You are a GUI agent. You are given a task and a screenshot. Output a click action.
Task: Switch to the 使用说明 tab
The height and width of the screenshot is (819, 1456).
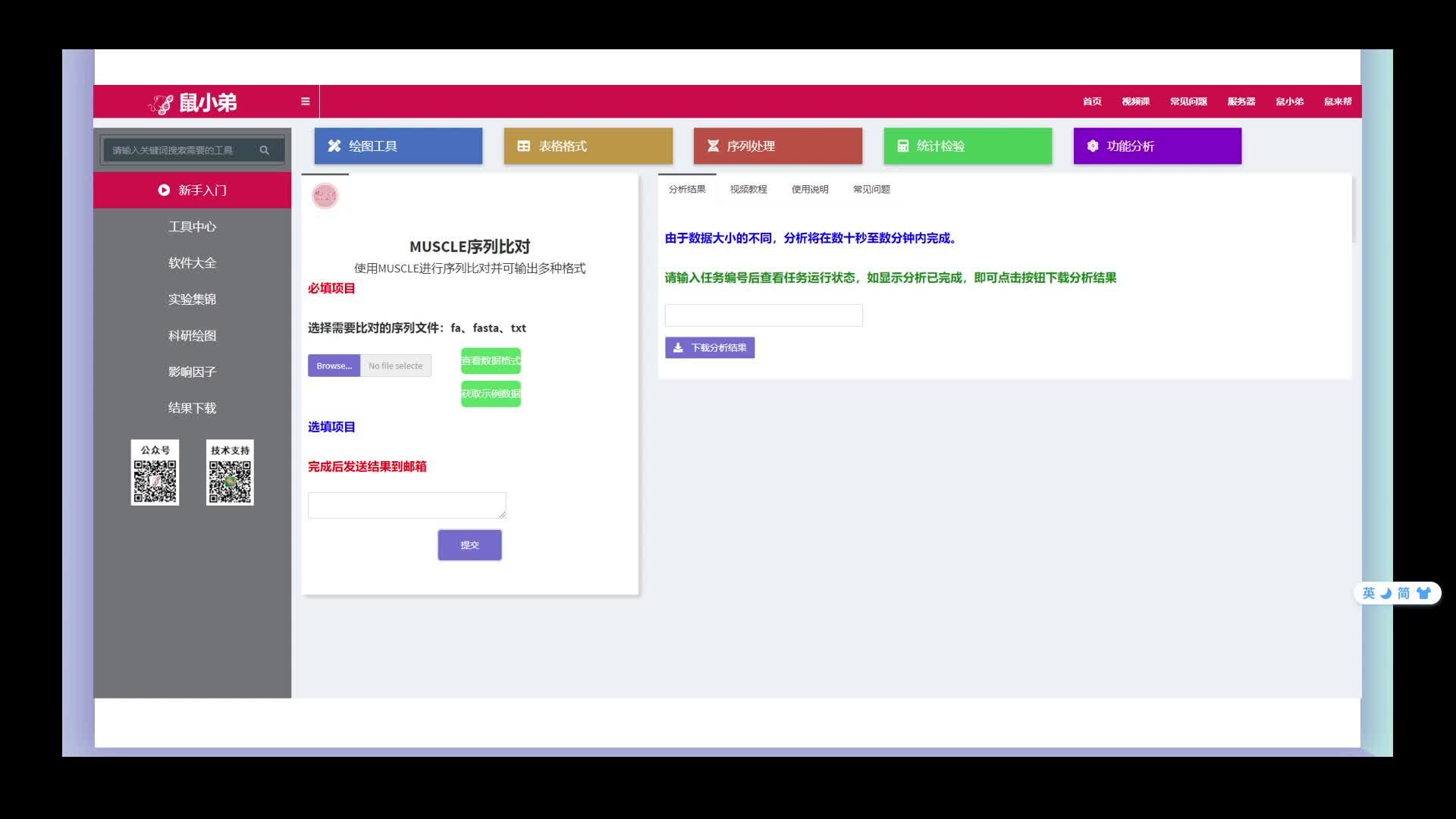click(809, 190)
